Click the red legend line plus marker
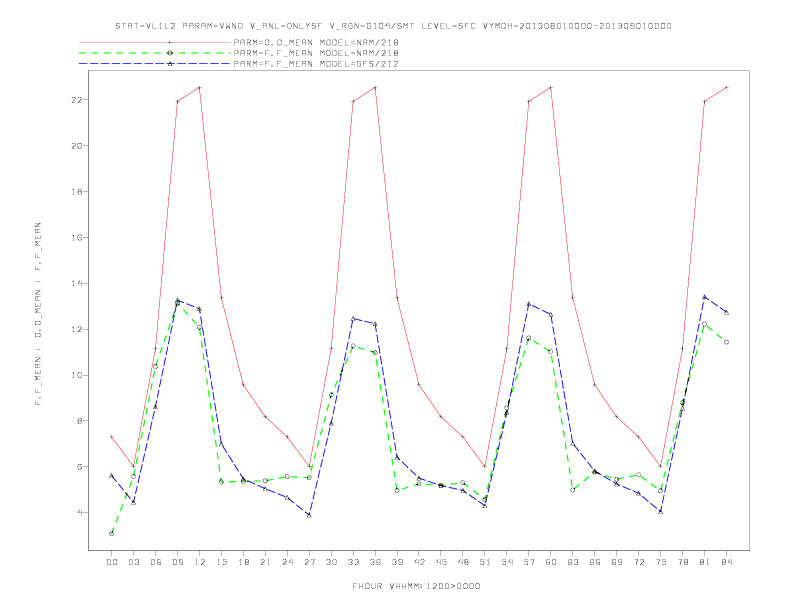Image resolution: width=792 pixels, height=612 pixels. 170,42
